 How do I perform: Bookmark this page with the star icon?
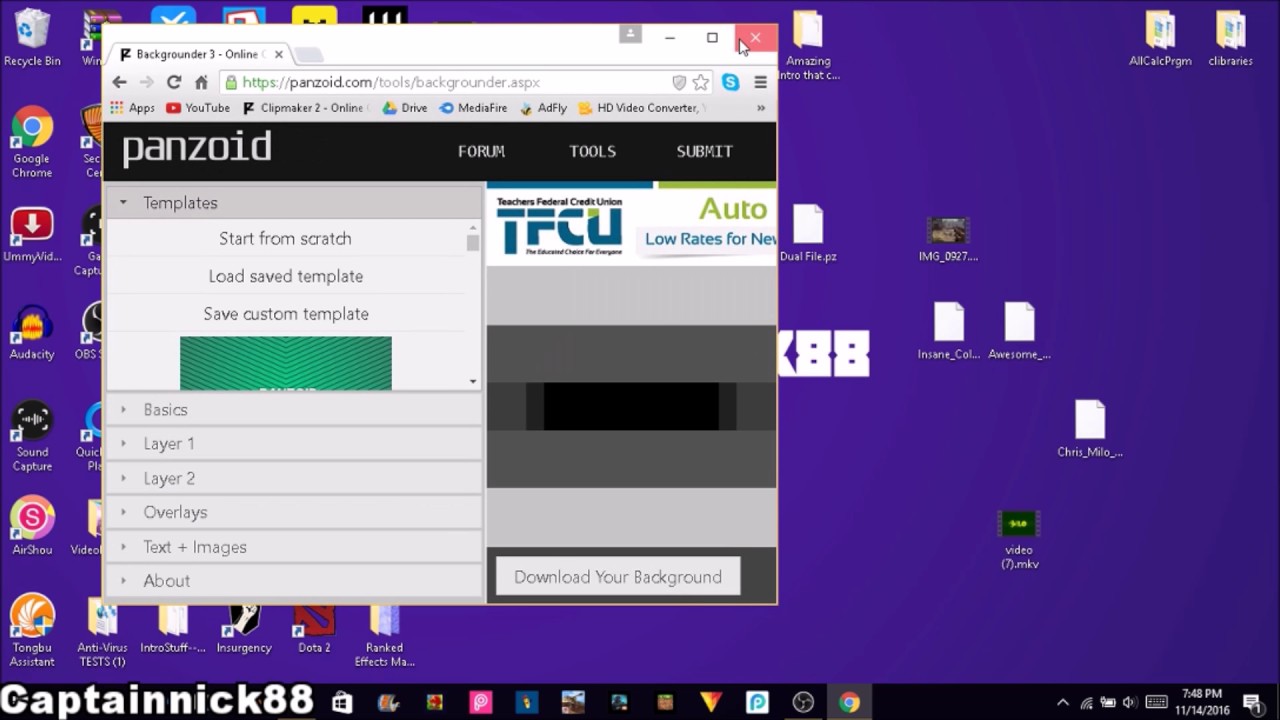[x=701, y=83]
